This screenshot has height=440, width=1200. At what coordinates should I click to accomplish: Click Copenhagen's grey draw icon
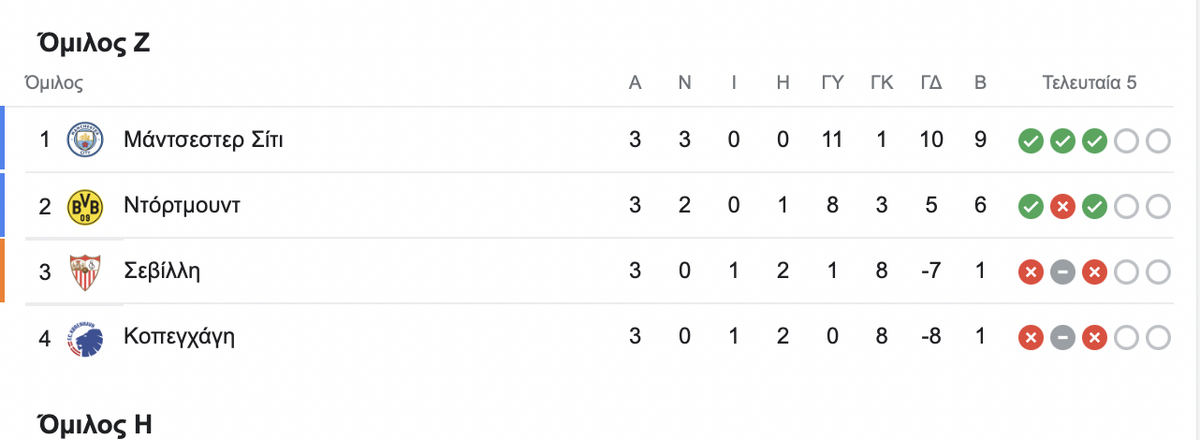pos(1063,339)
